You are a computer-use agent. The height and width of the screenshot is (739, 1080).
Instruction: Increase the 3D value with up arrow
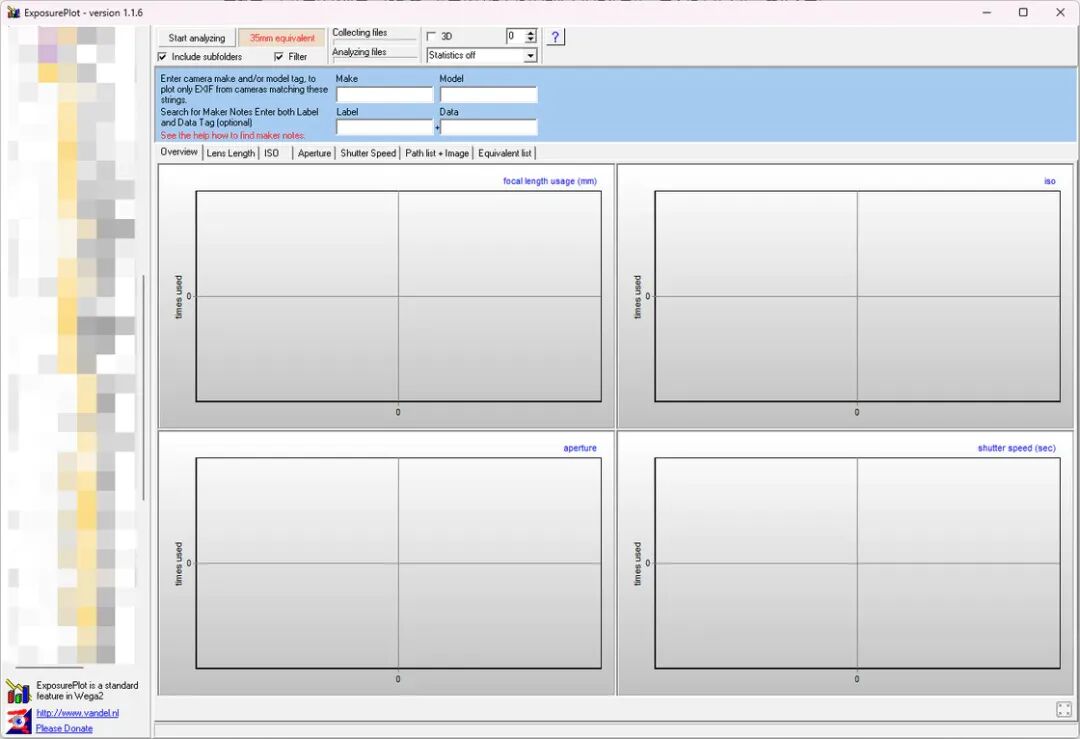click(x=530, y=32)
